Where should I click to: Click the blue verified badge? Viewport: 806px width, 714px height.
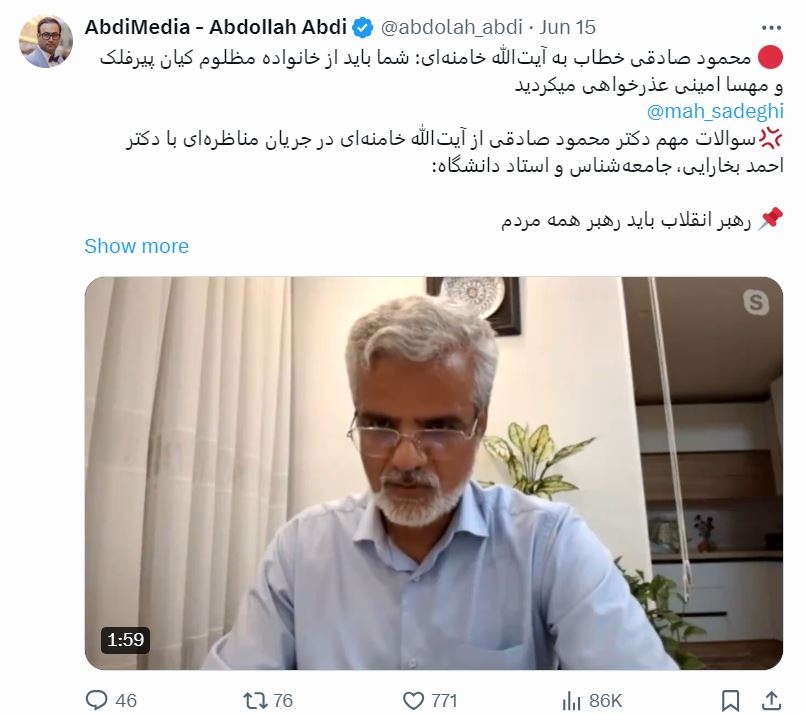point(364,27)
